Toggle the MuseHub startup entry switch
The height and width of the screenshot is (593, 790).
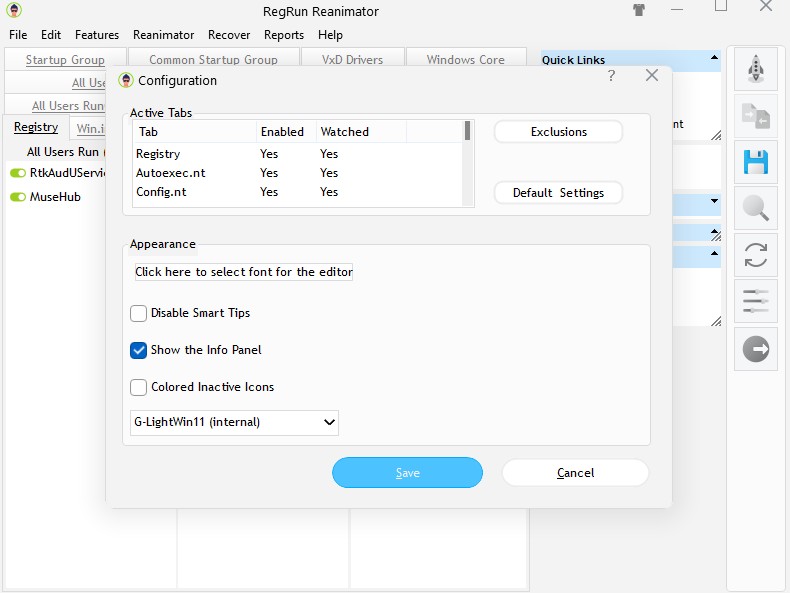18,197
